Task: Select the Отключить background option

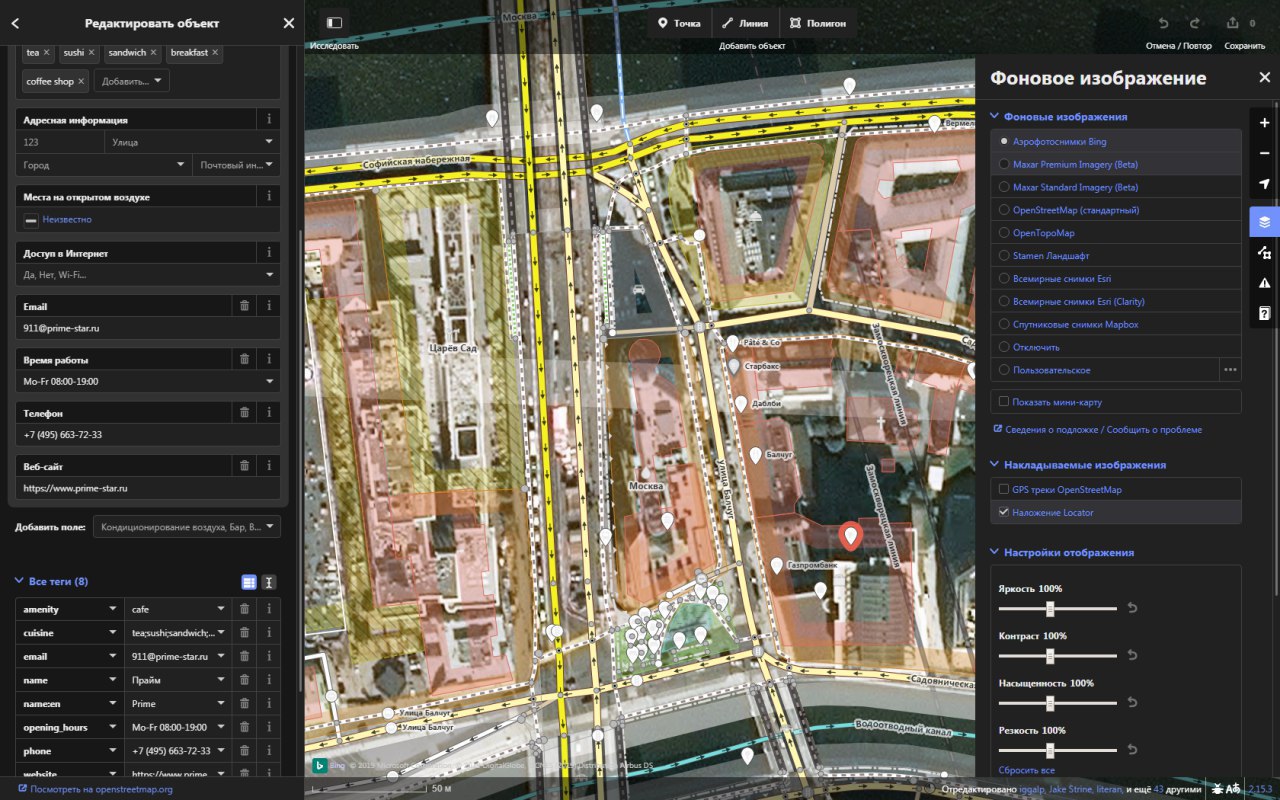Action: [x=1116, y=347]
